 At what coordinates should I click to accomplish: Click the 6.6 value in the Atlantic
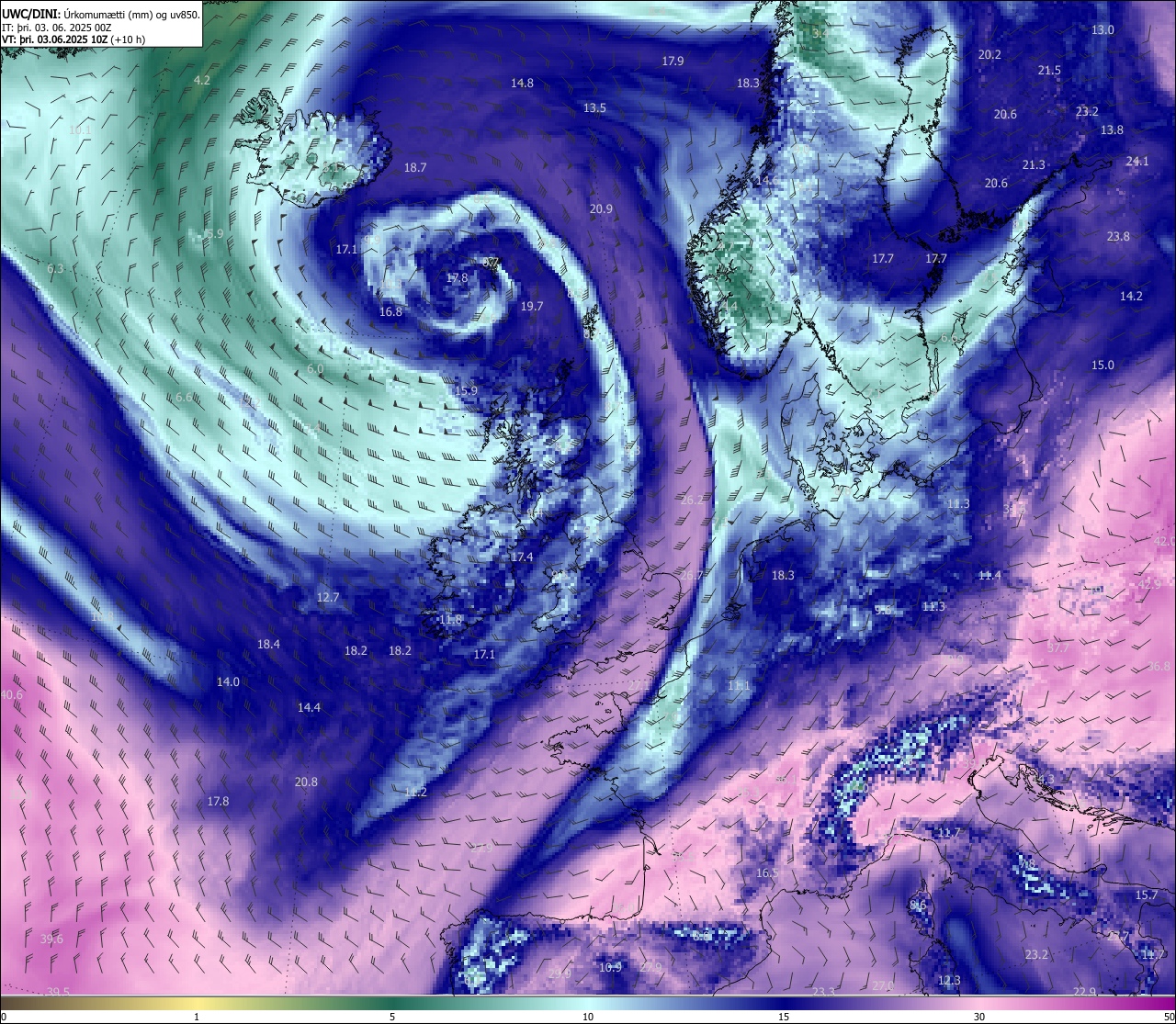[x=184, y=398]
